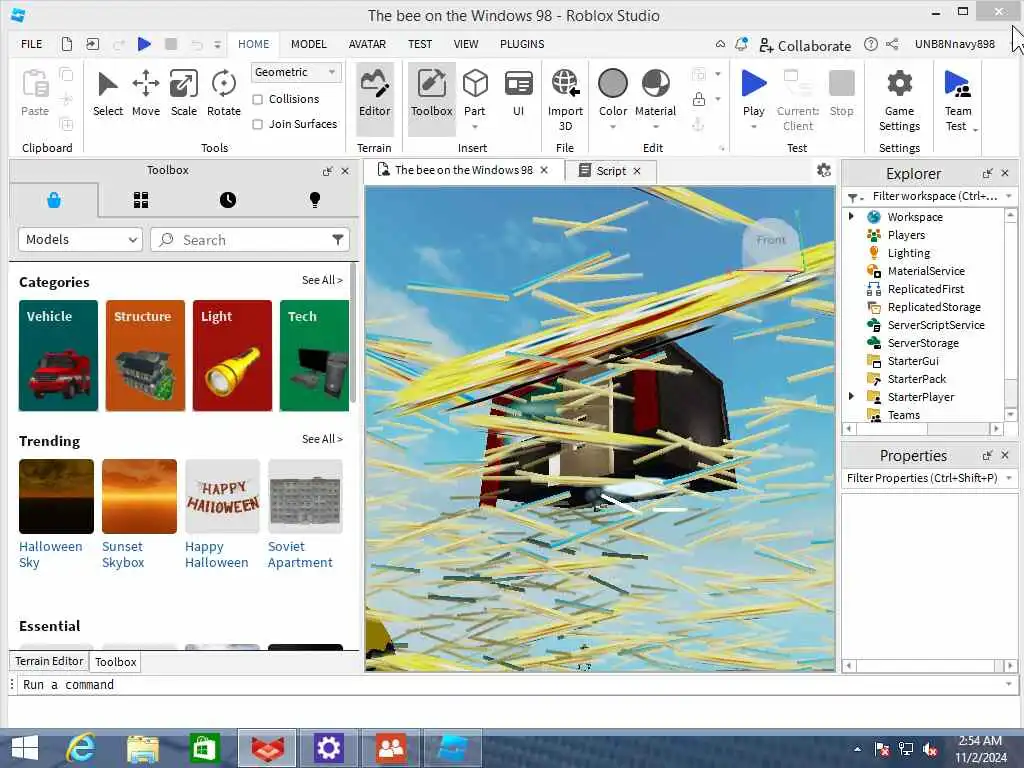Open the Color dropdown arrow
Viewport: 1024px width, 768px height.
pyautogui.click(x=613, y=127)
